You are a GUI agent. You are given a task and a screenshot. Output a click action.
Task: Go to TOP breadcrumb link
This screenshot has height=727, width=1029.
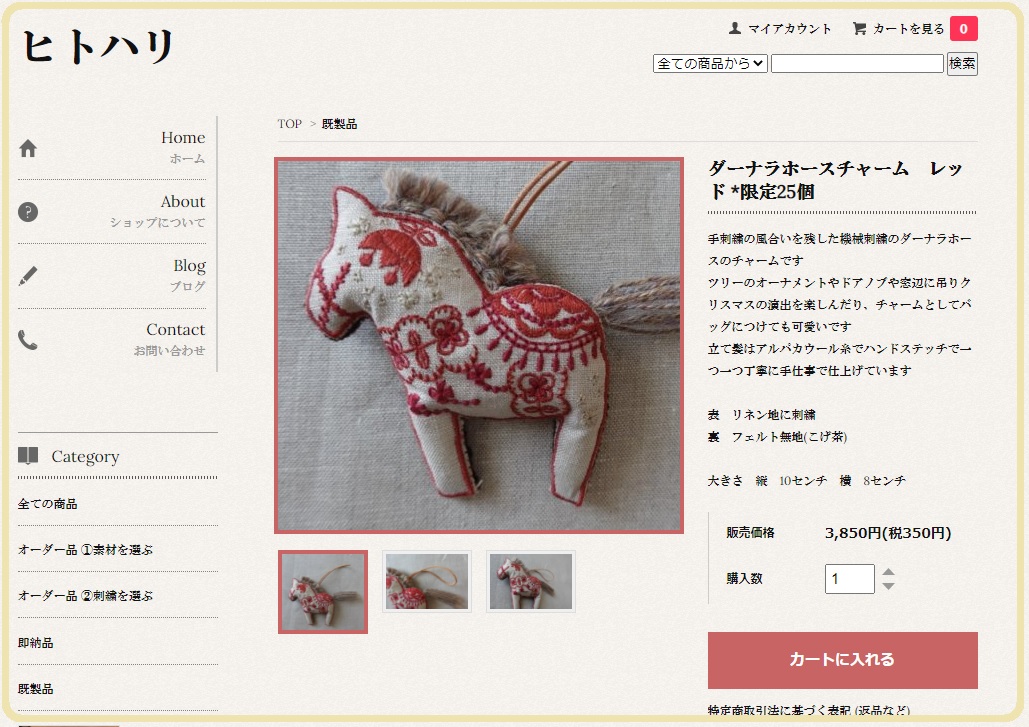(x=289, y=124)
